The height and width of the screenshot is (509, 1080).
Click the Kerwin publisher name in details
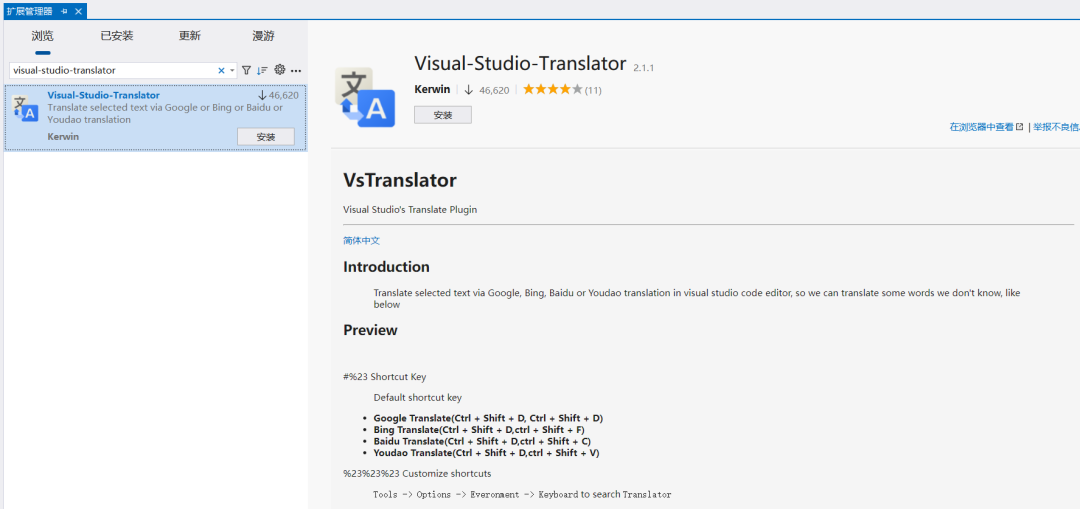coord(433,90)
